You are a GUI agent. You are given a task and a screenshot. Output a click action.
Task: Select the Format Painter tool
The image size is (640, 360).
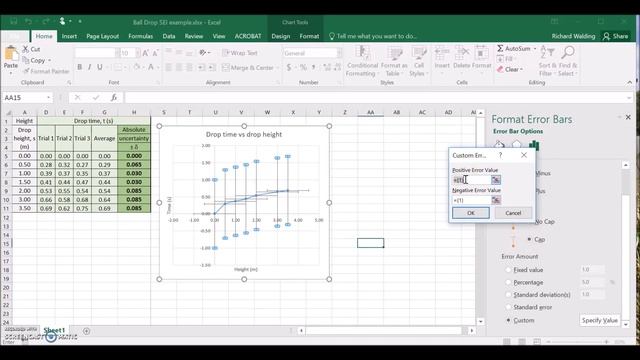(46, 71)
